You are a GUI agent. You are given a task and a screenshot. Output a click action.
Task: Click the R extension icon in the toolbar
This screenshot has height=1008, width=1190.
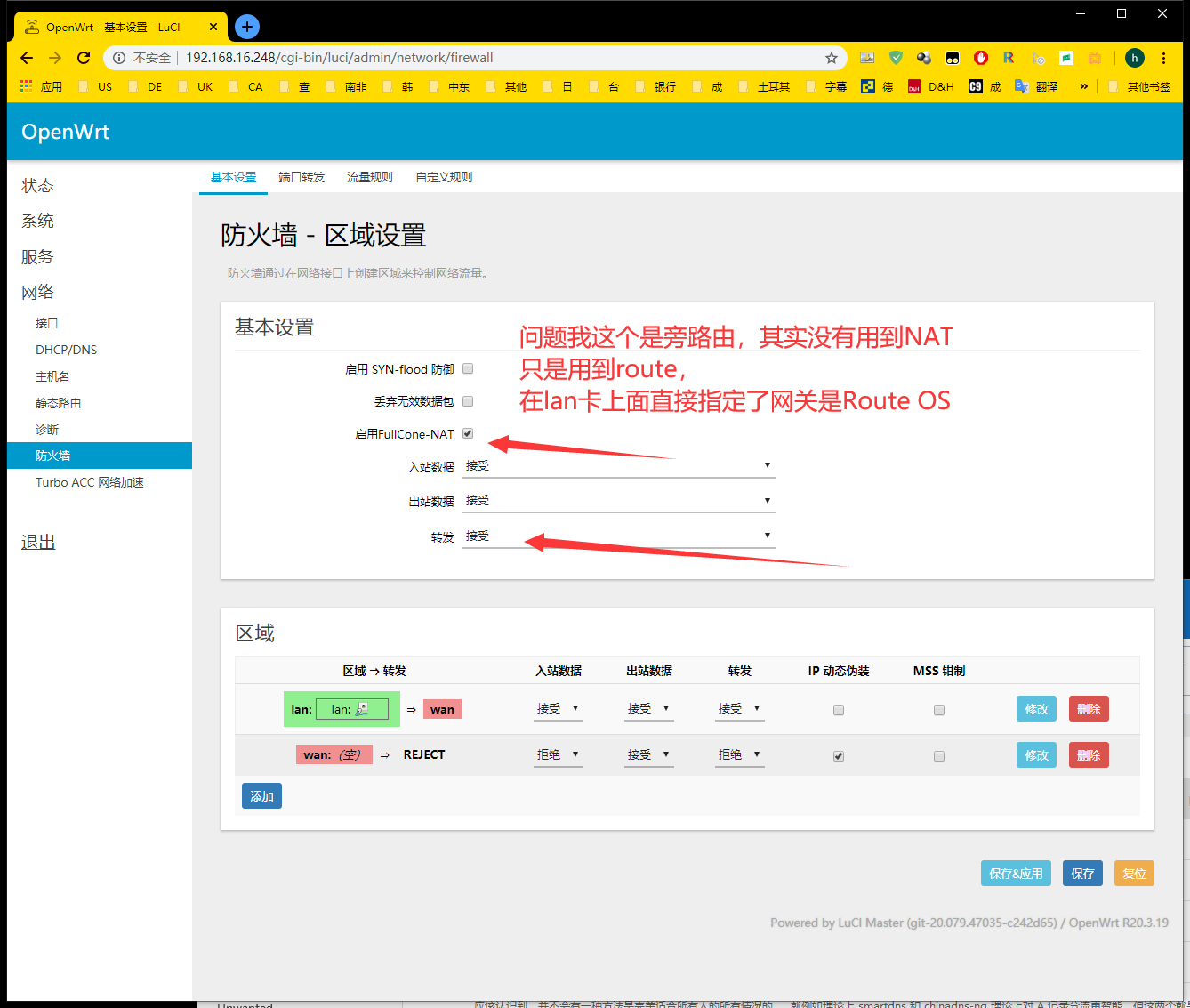tap(1009, 57)
